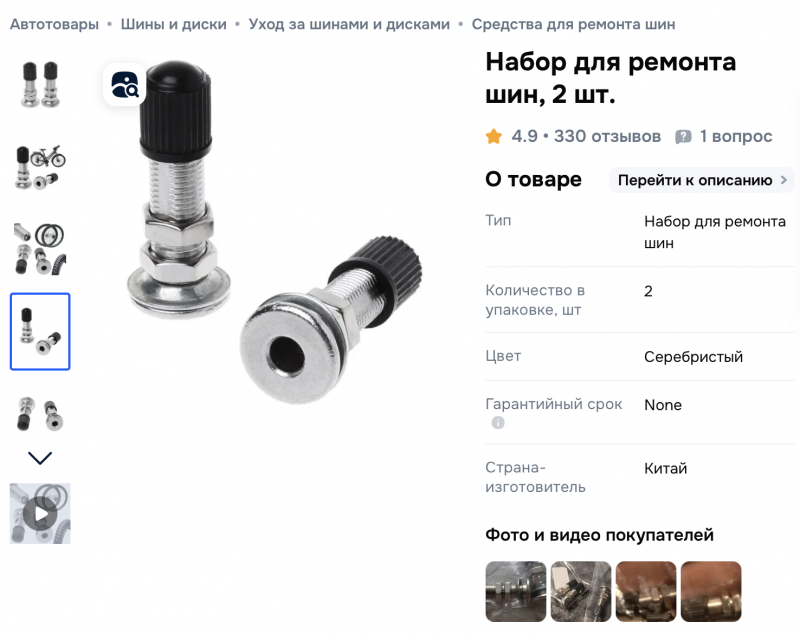Click the orange star rating icon
Viewport: 800px width, 635px height.
click(x=493, y=136)
